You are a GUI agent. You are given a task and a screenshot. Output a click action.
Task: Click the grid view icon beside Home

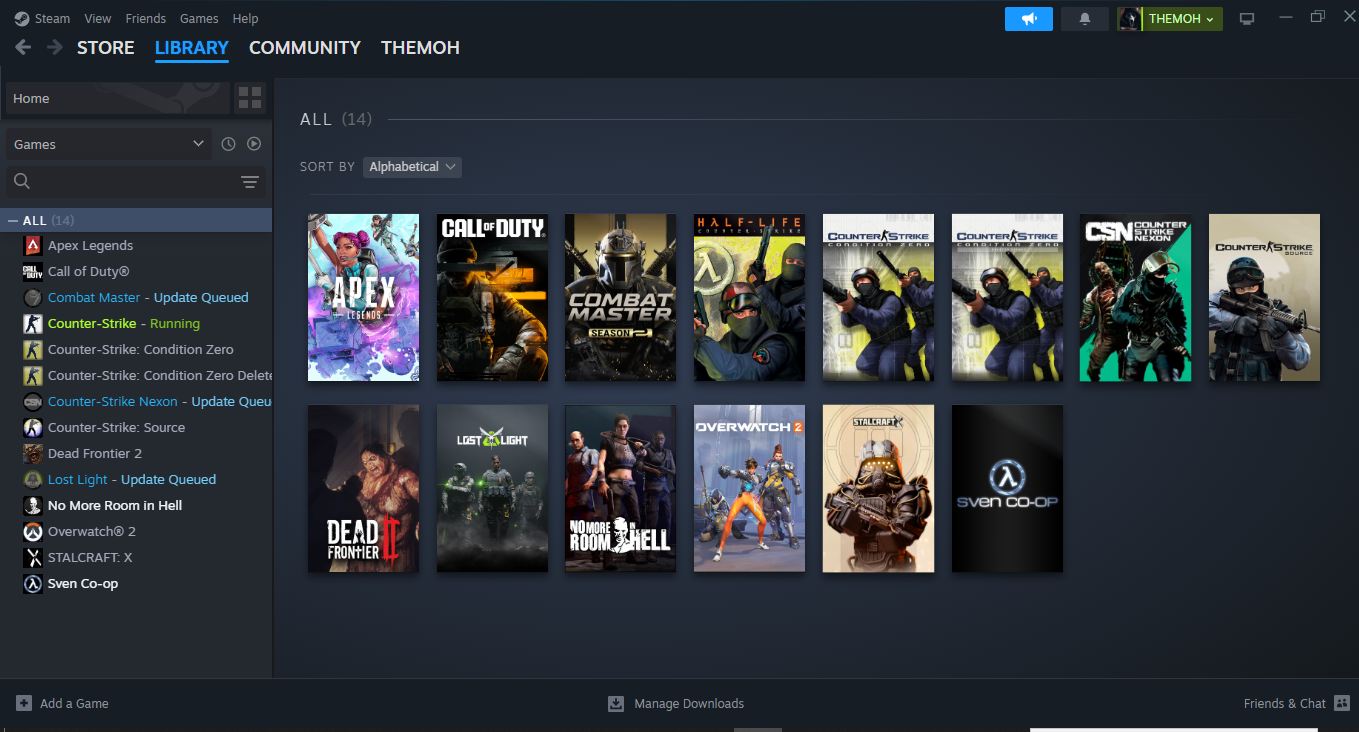[250, 98]
